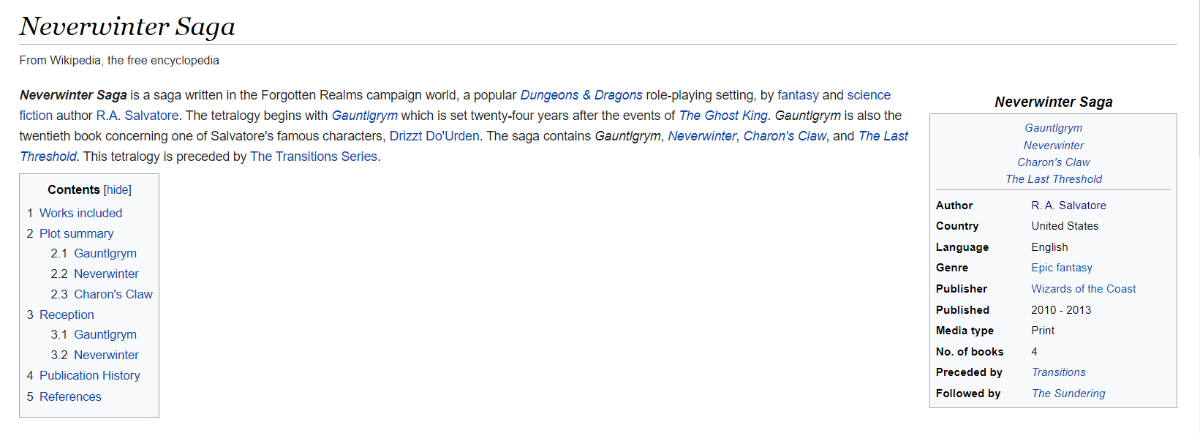Open the Dungeons & Dragons link
Screen dimensions: 1200x433
580,95
